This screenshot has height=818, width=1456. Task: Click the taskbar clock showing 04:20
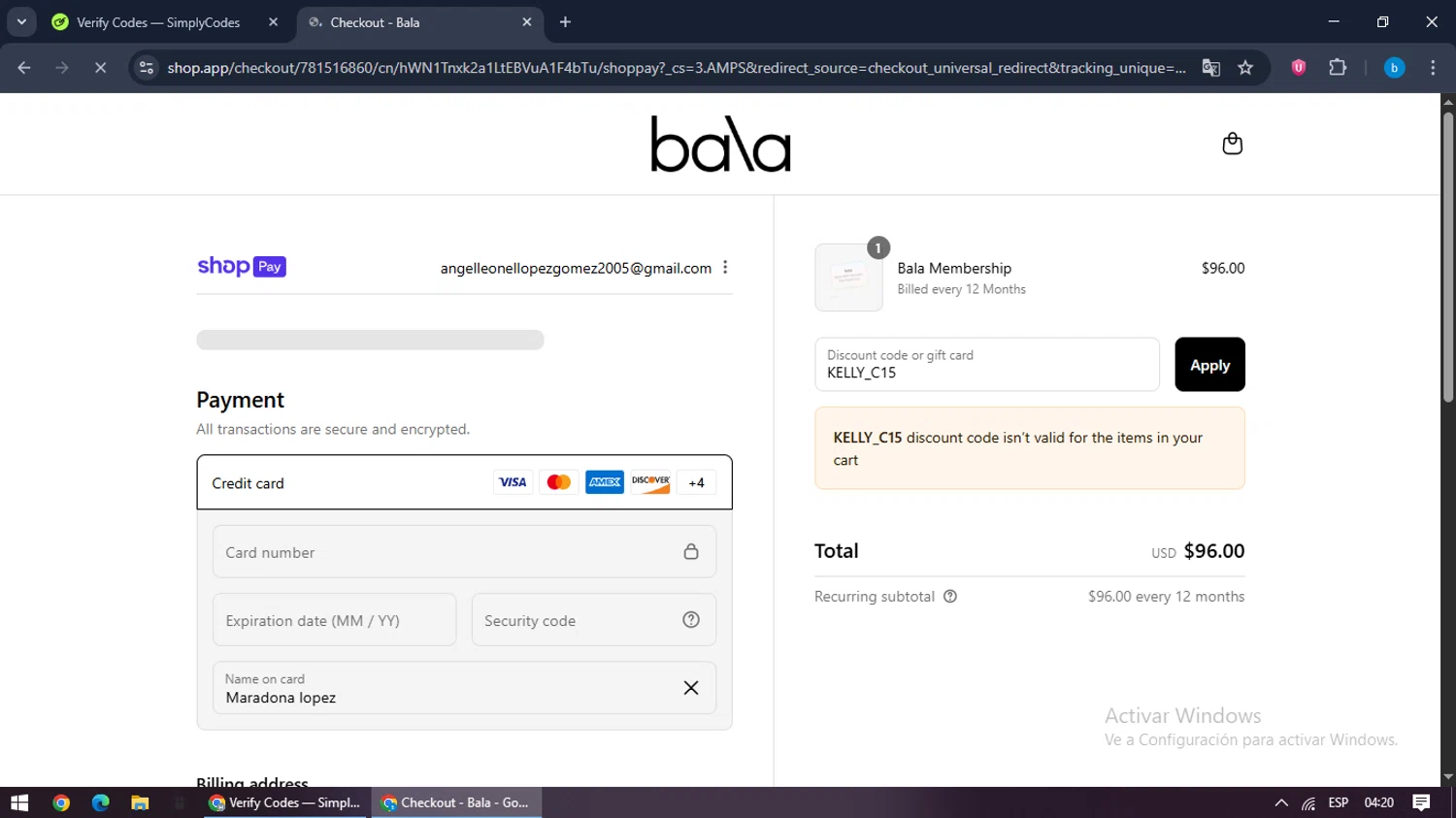[x=1379, y=802]
